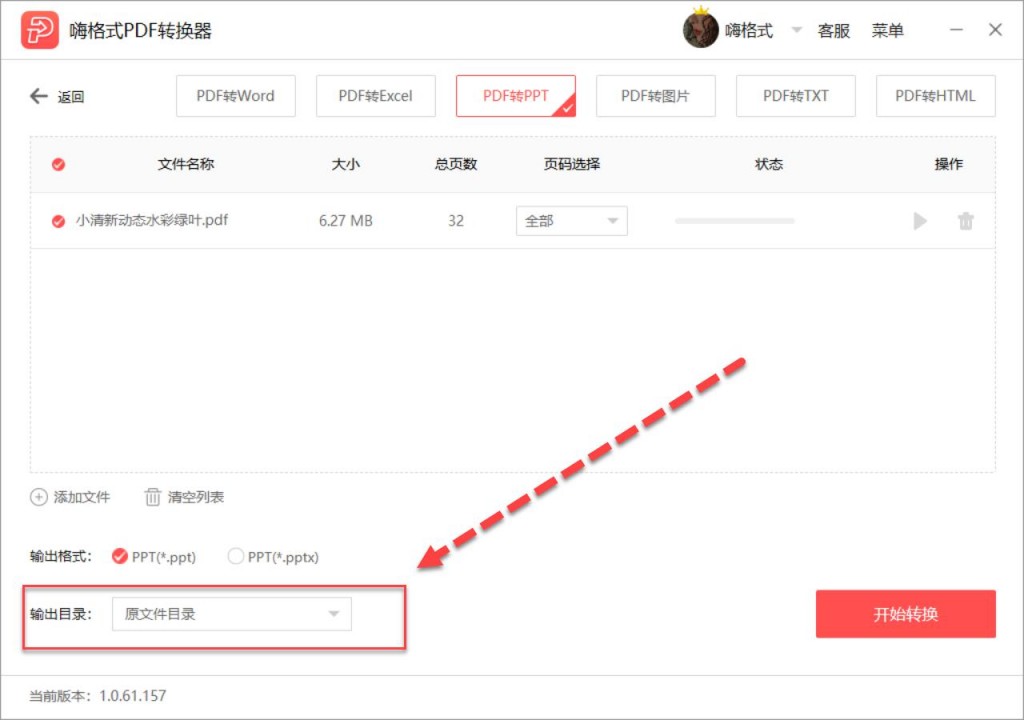Screen dimensions: 1024x720
Task: Click the back arrow 返回
Action: [39, 96]
